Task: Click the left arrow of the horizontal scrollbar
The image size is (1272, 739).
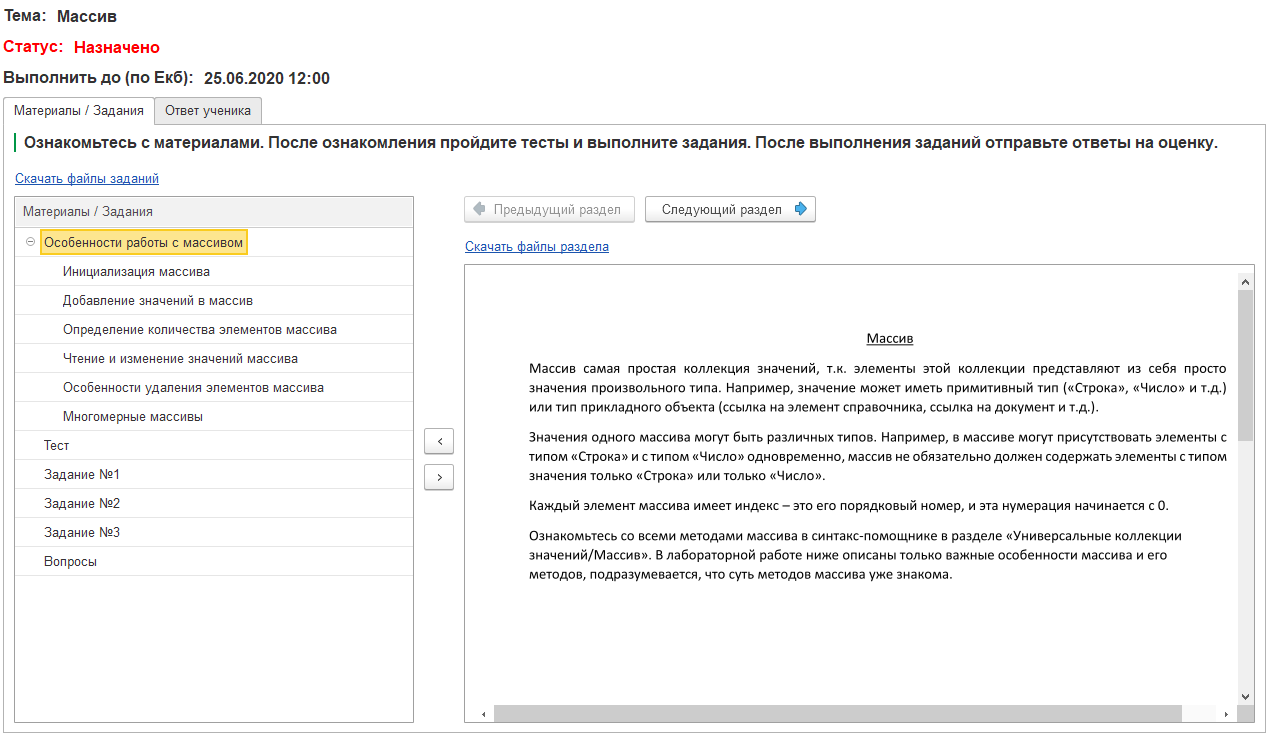Action: pyautogui.click(x=484, y=713)
